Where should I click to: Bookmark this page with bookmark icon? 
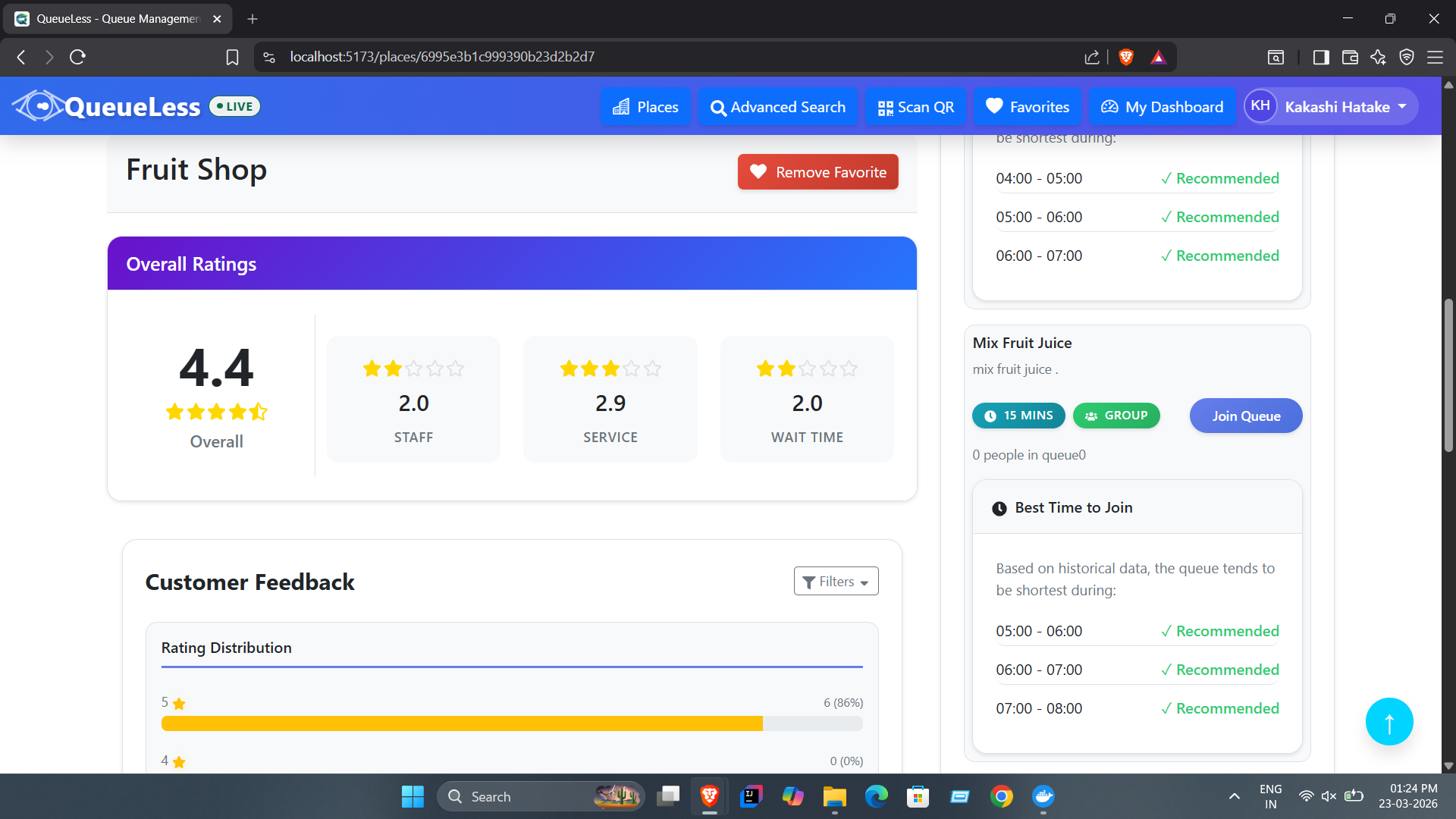[x=233, y=57]
